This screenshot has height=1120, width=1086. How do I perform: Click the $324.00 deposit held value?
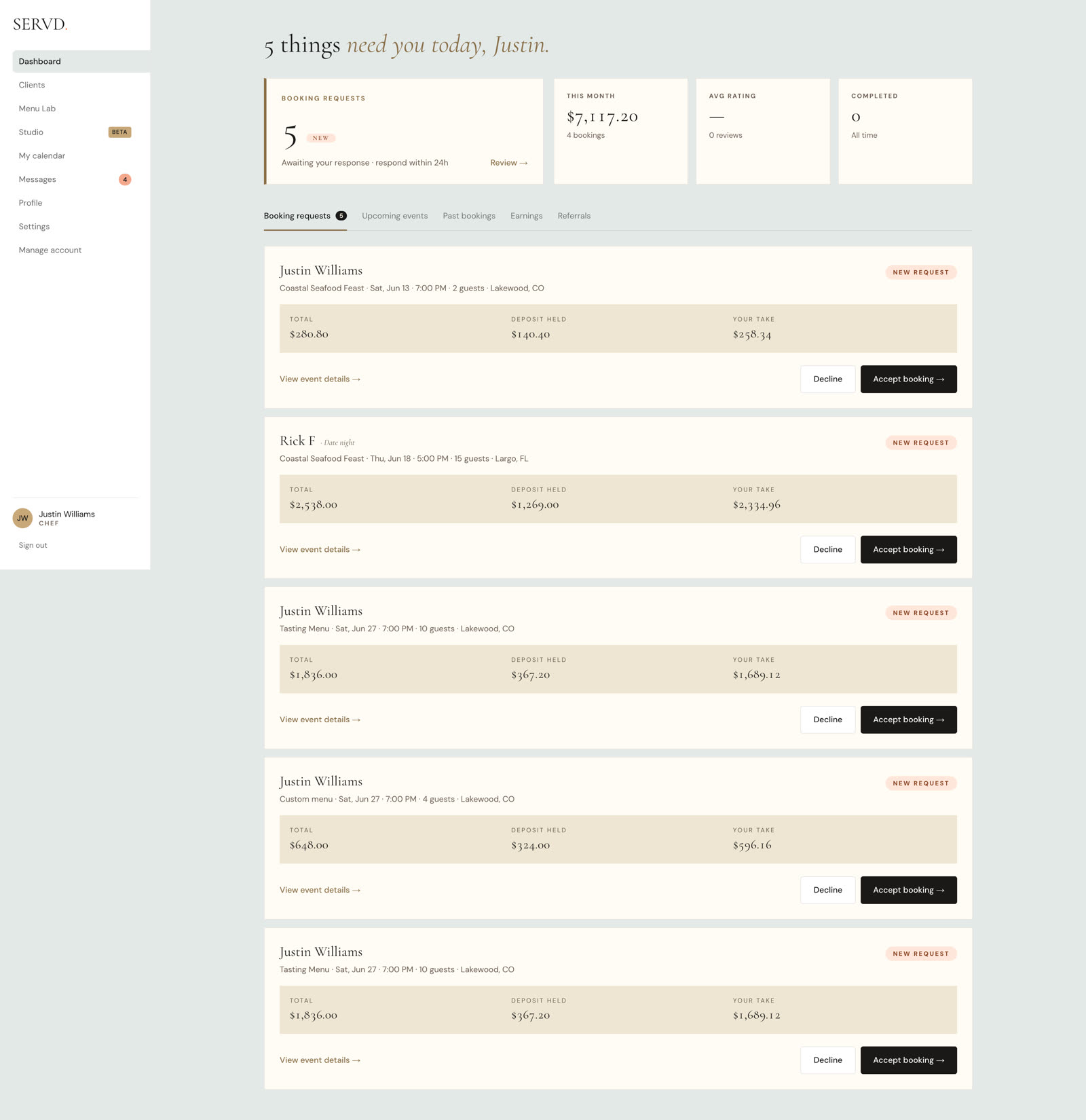(531, 845)
